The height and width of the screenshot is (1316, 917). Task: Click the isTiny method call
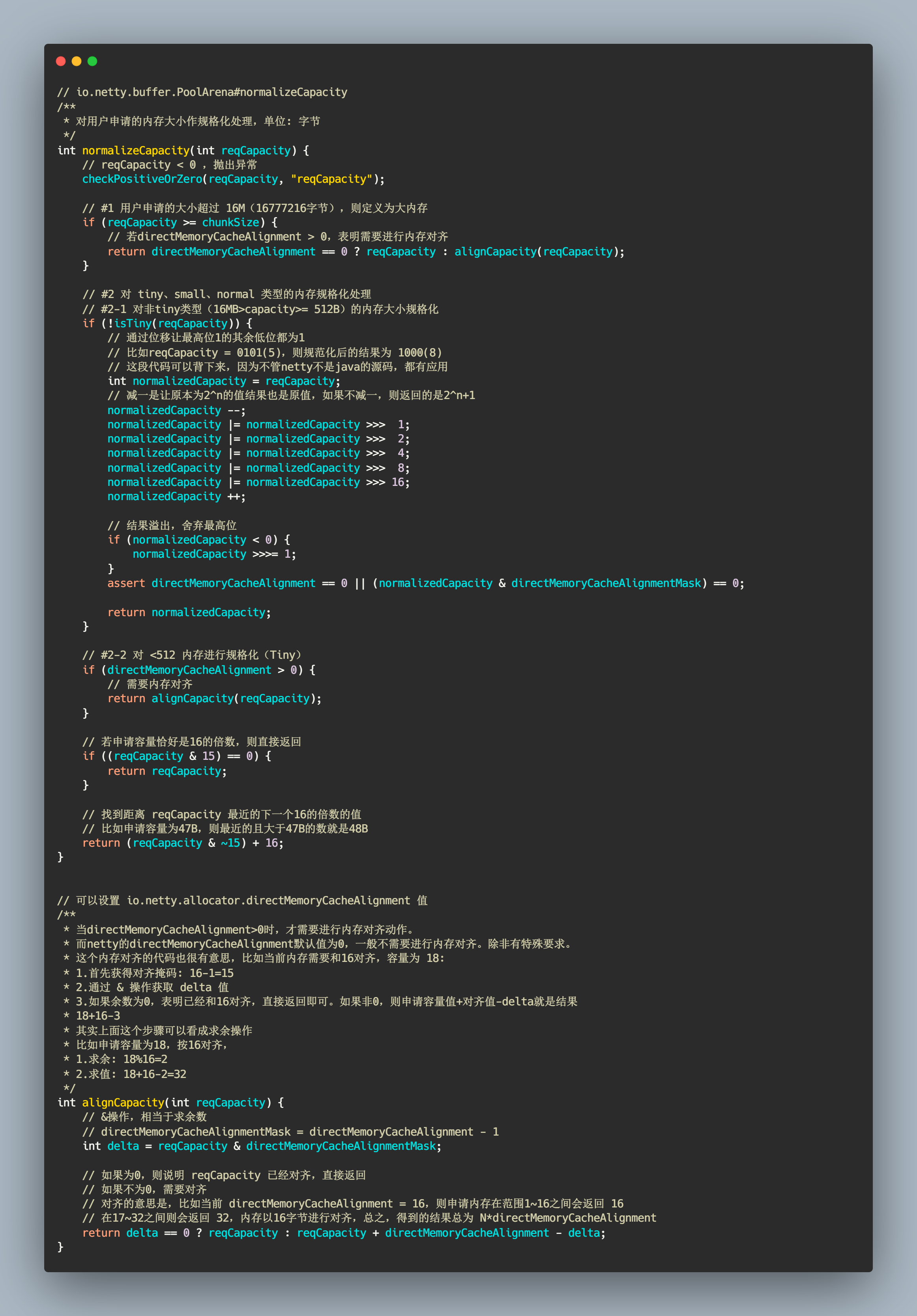coord(133,323)
